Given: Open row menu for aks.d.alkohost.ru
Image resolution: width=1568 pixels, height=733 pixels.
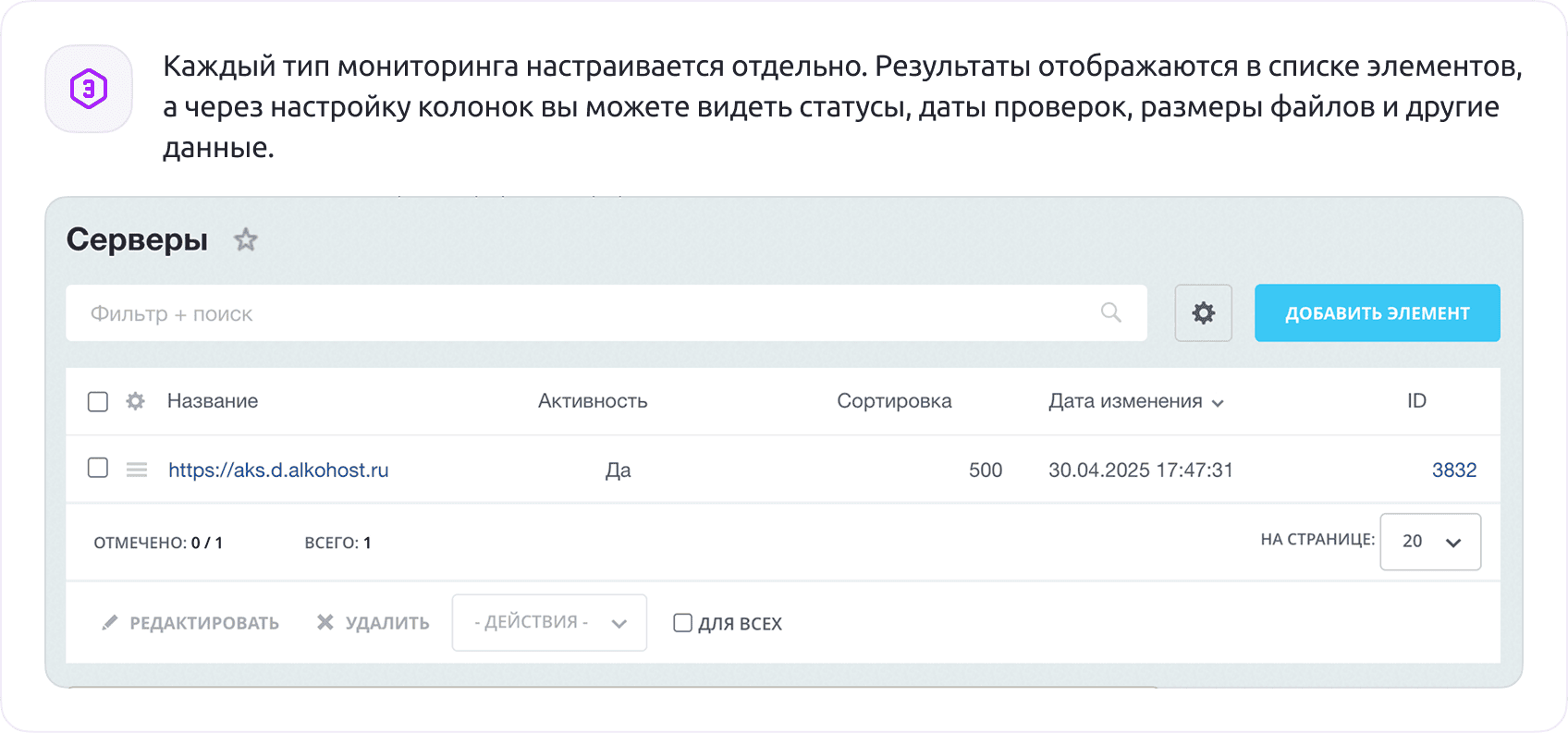Looking at the screenshot, I should click(137, 470).
